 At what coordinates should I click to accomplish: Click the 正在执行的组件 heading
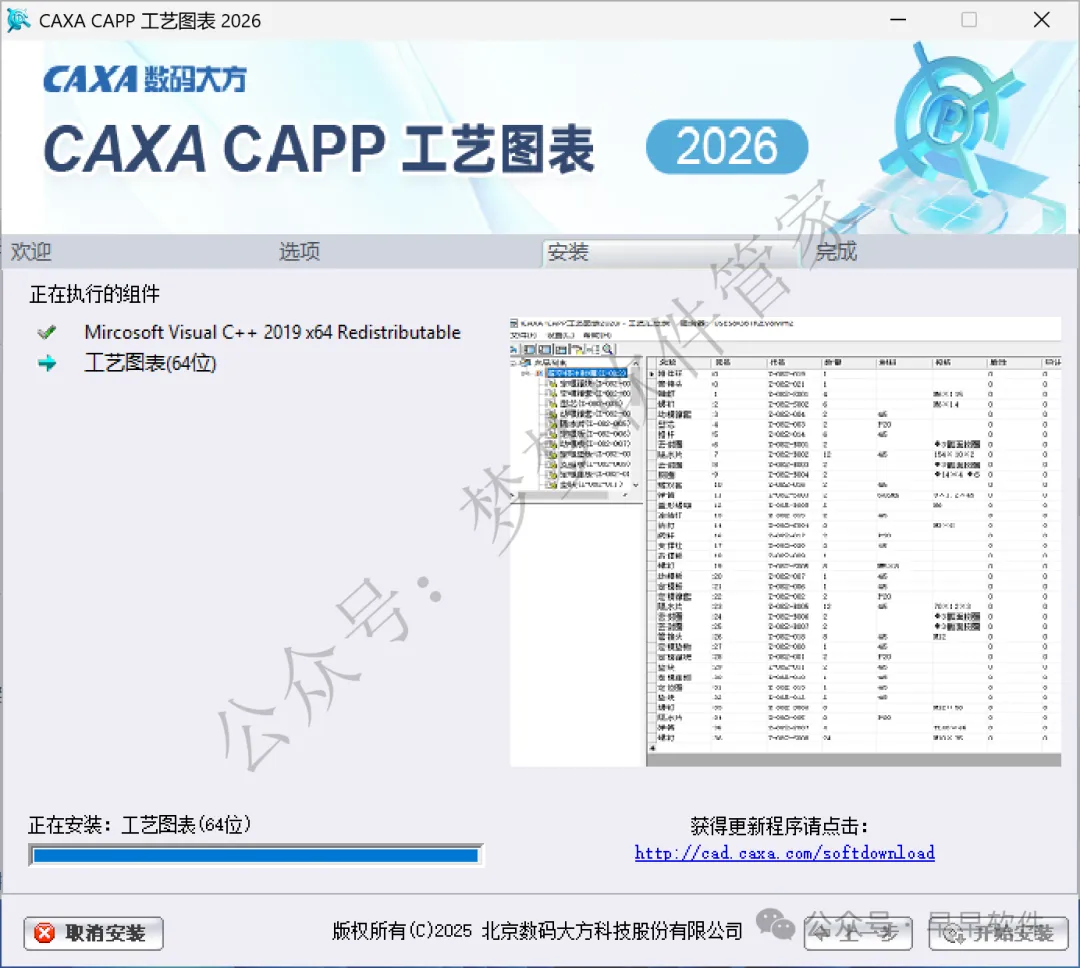click(x=94, y=294)
